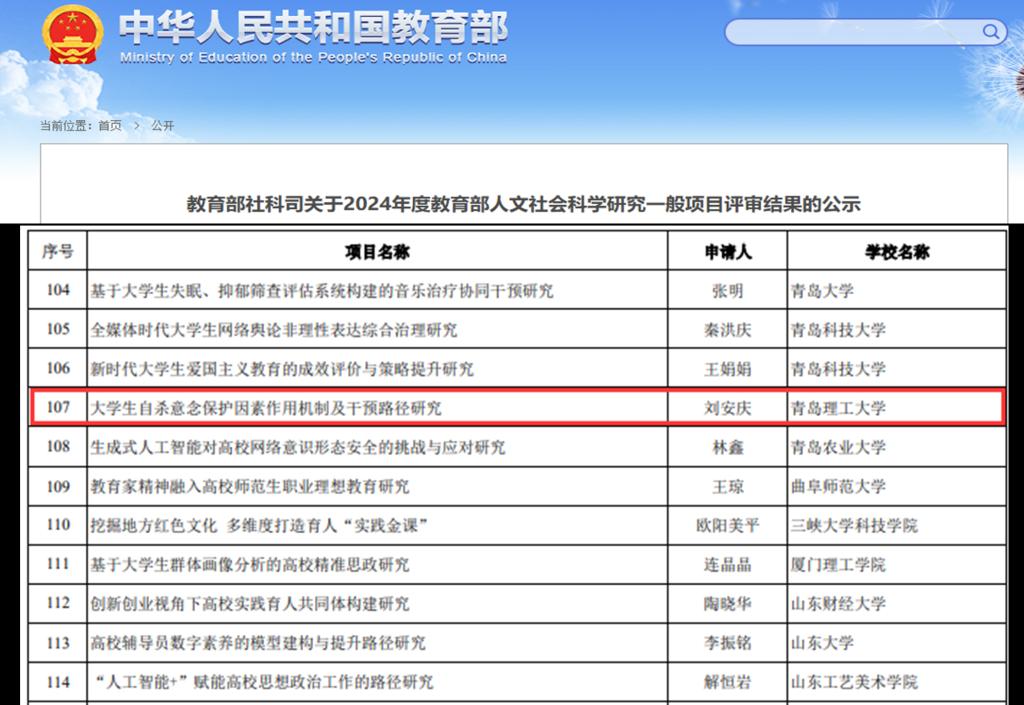Select applicant name 欧阳美平
This screenshot has height=705, width=1024.
727,525
